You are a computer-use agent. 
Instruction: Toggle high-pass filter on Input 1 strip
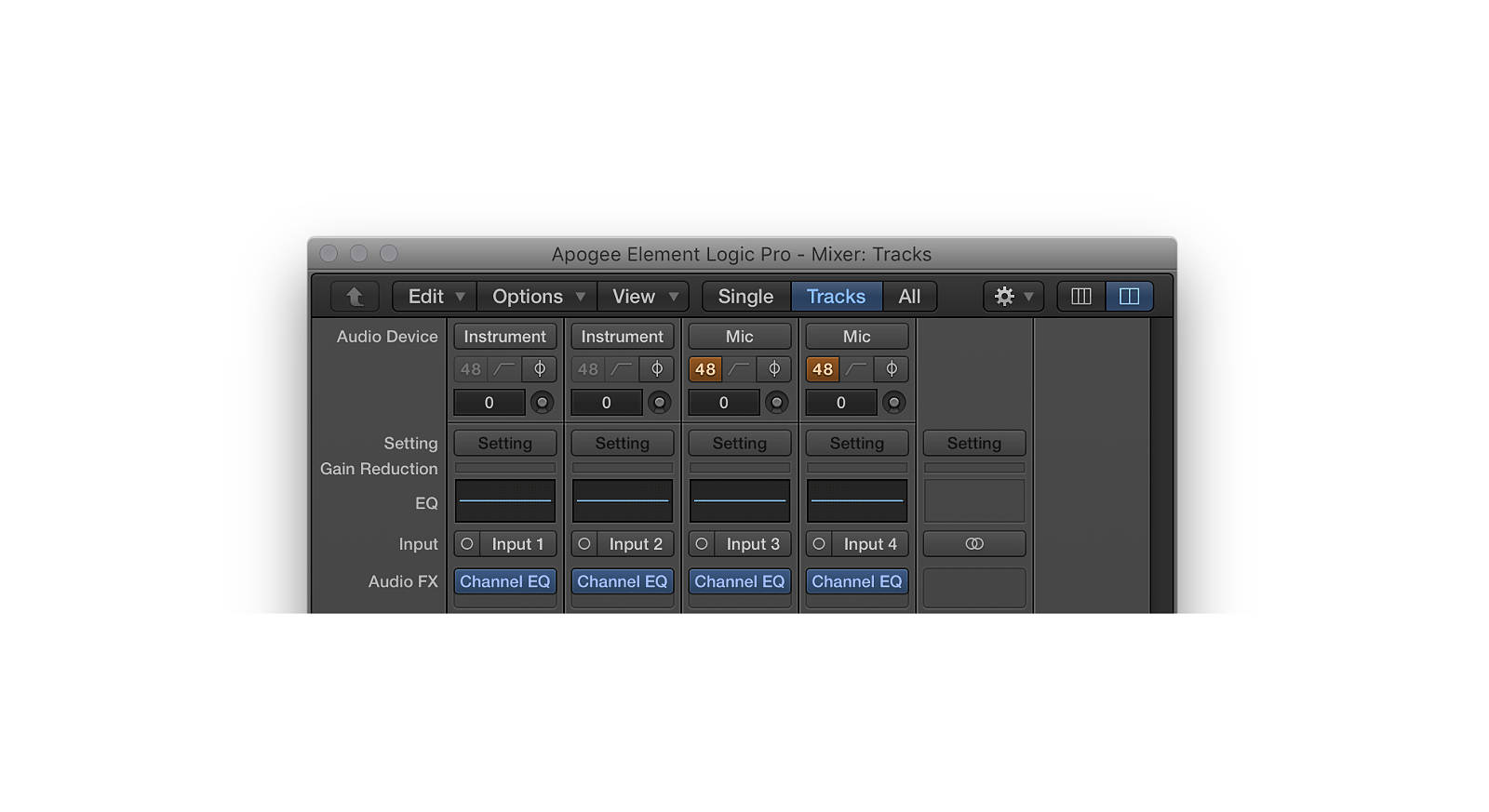point(504,369)
